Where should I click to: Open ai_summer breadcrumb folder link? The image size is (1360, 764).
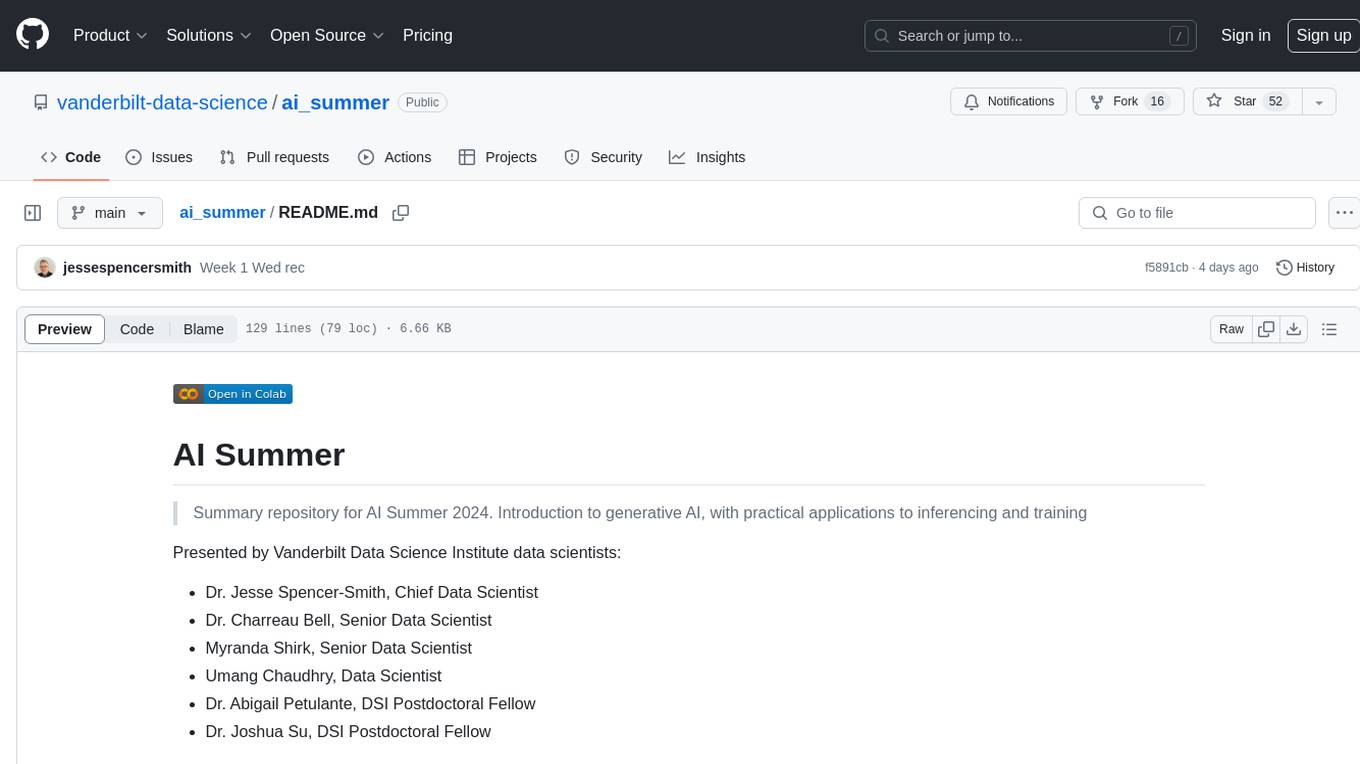point(222,213)
